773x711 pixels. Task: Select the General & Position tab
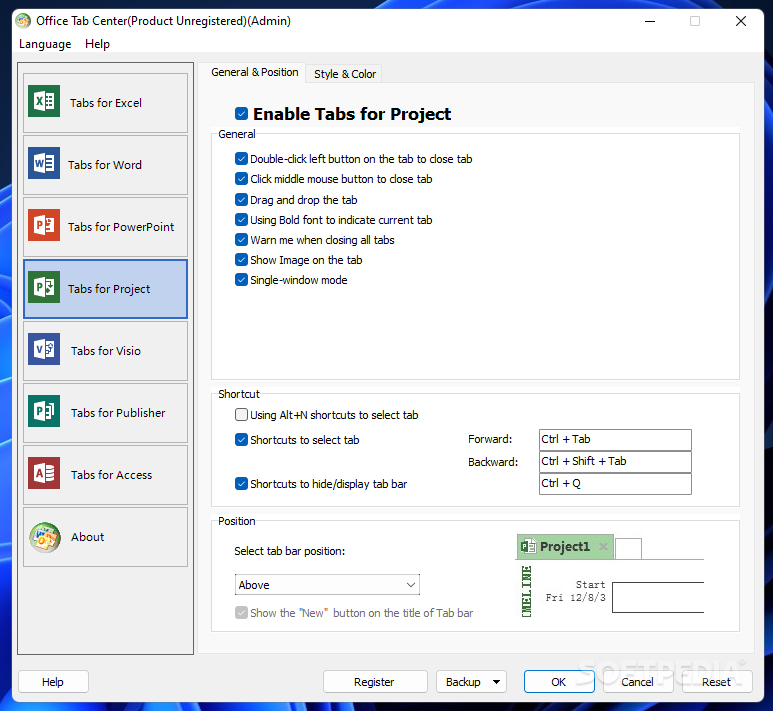click(254, 72)
